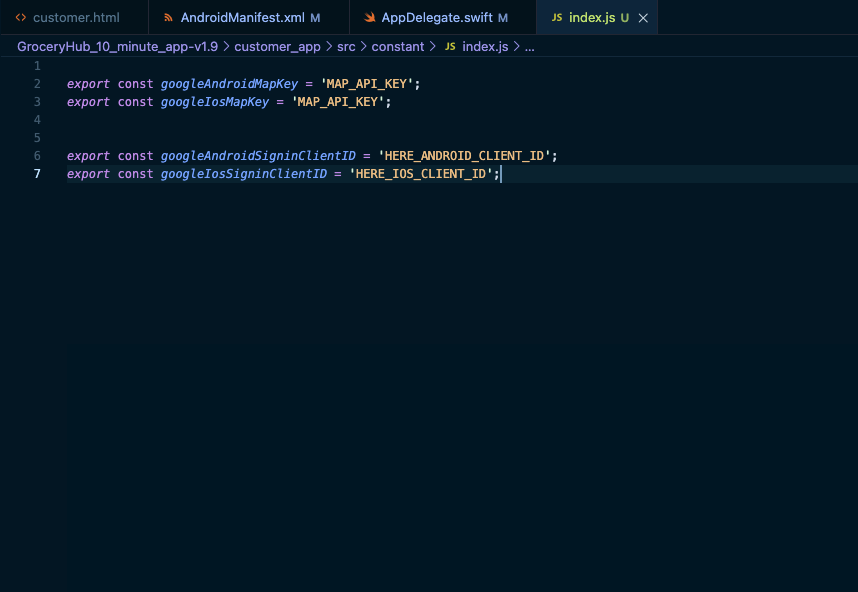Open the index.js breadcrumb segment
Viewport: 858px width, 592px height.
485,47
